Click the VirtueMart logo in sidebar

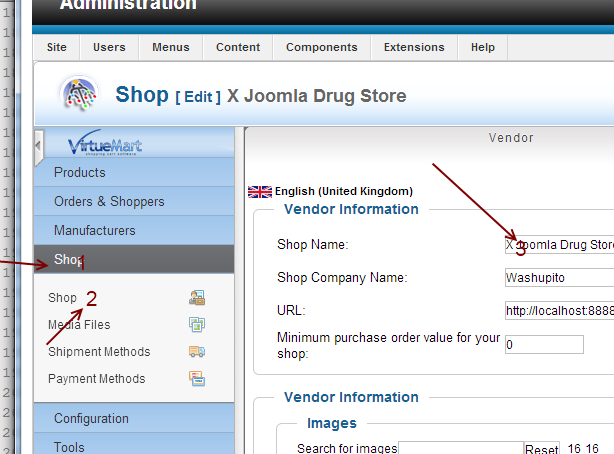[105, 143]
